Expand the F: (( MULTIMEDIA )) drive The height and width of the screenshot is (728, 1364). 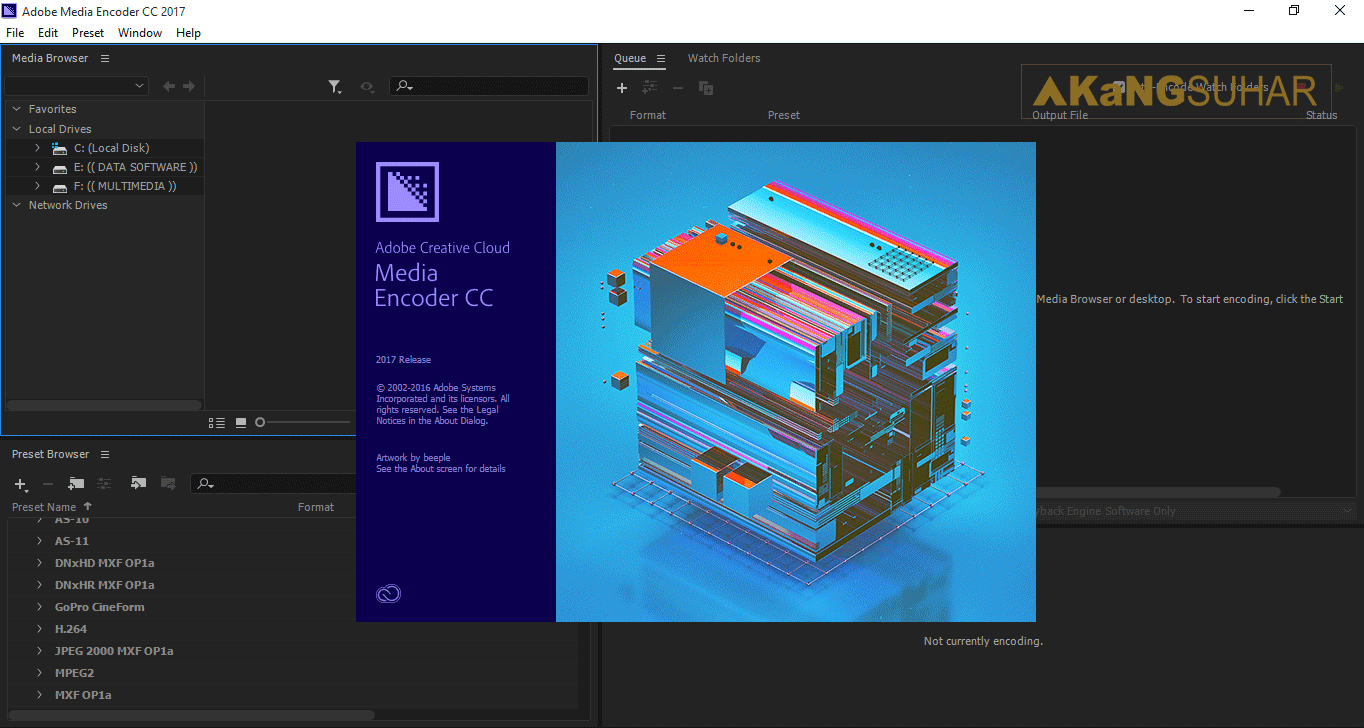click(x=38, y=186)
